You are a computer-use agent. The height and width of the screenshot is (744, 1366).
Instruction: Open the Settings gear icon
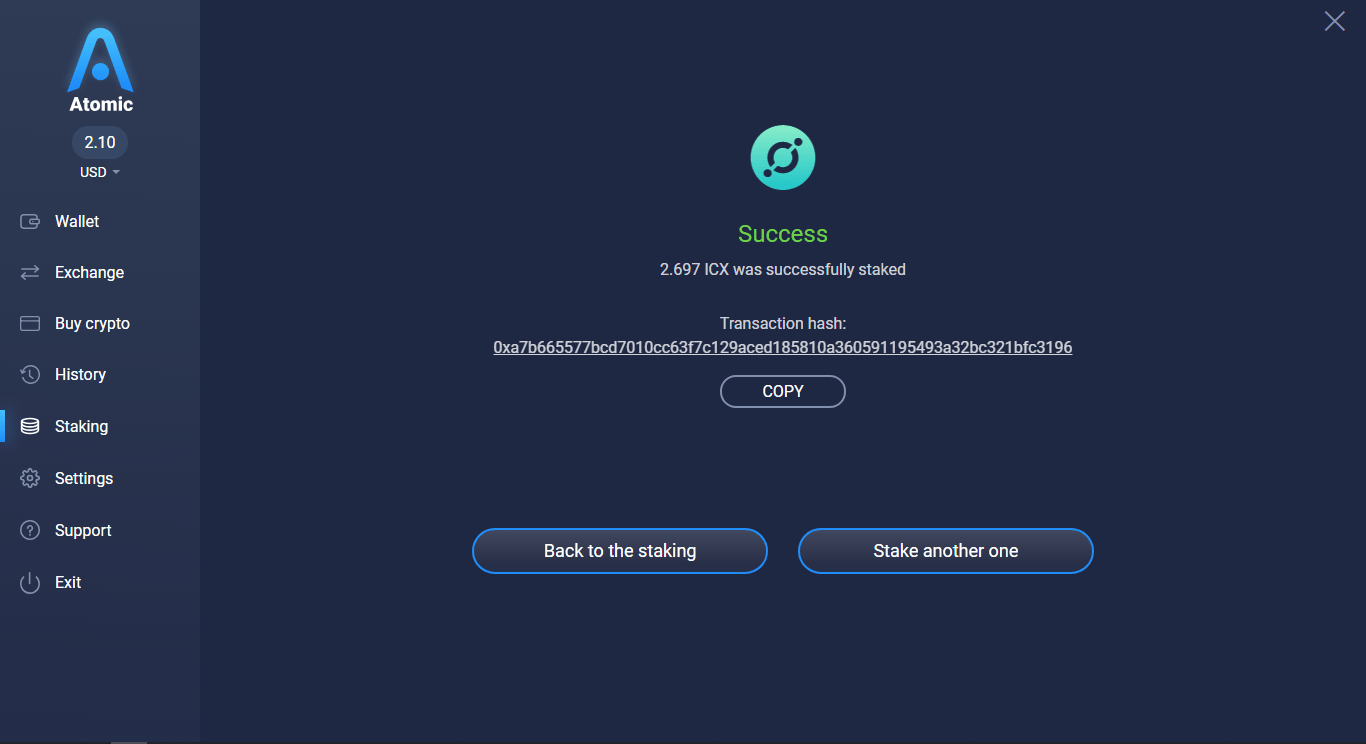pos(30,479)
